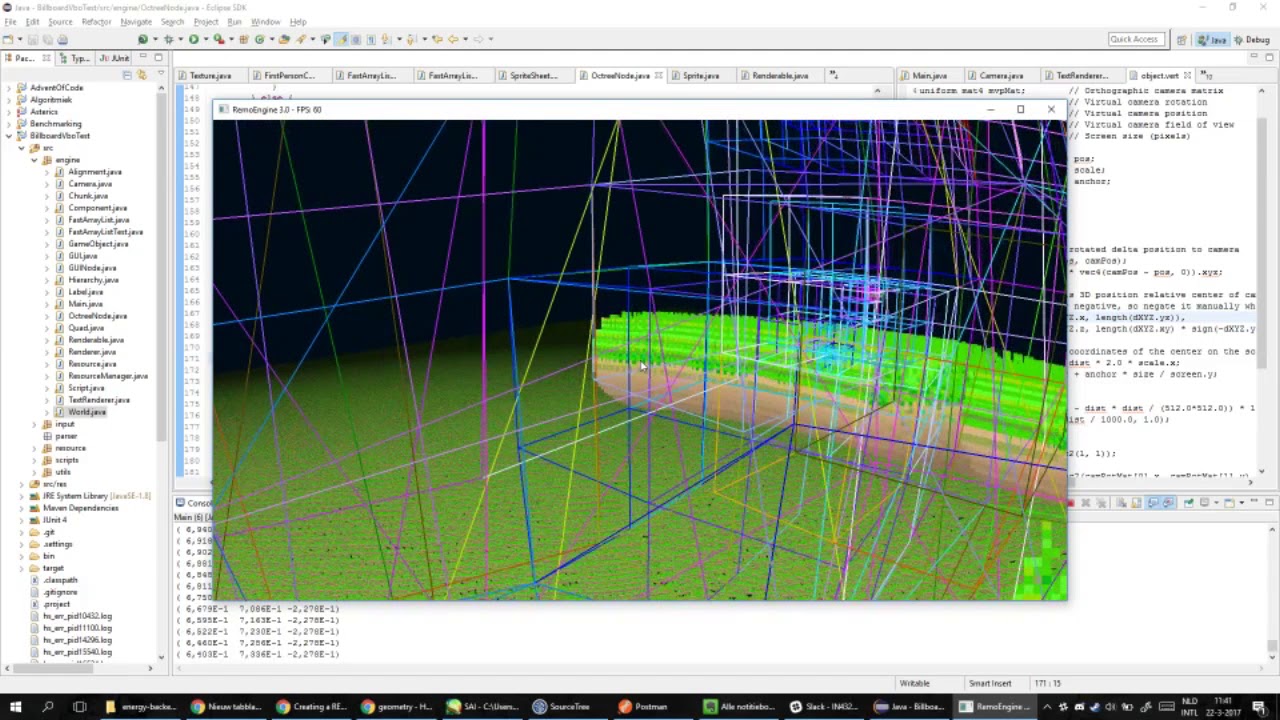Click the Smart Insert status bar entry
This screenshot has height=720, width=1280.
tap(990, 683)
